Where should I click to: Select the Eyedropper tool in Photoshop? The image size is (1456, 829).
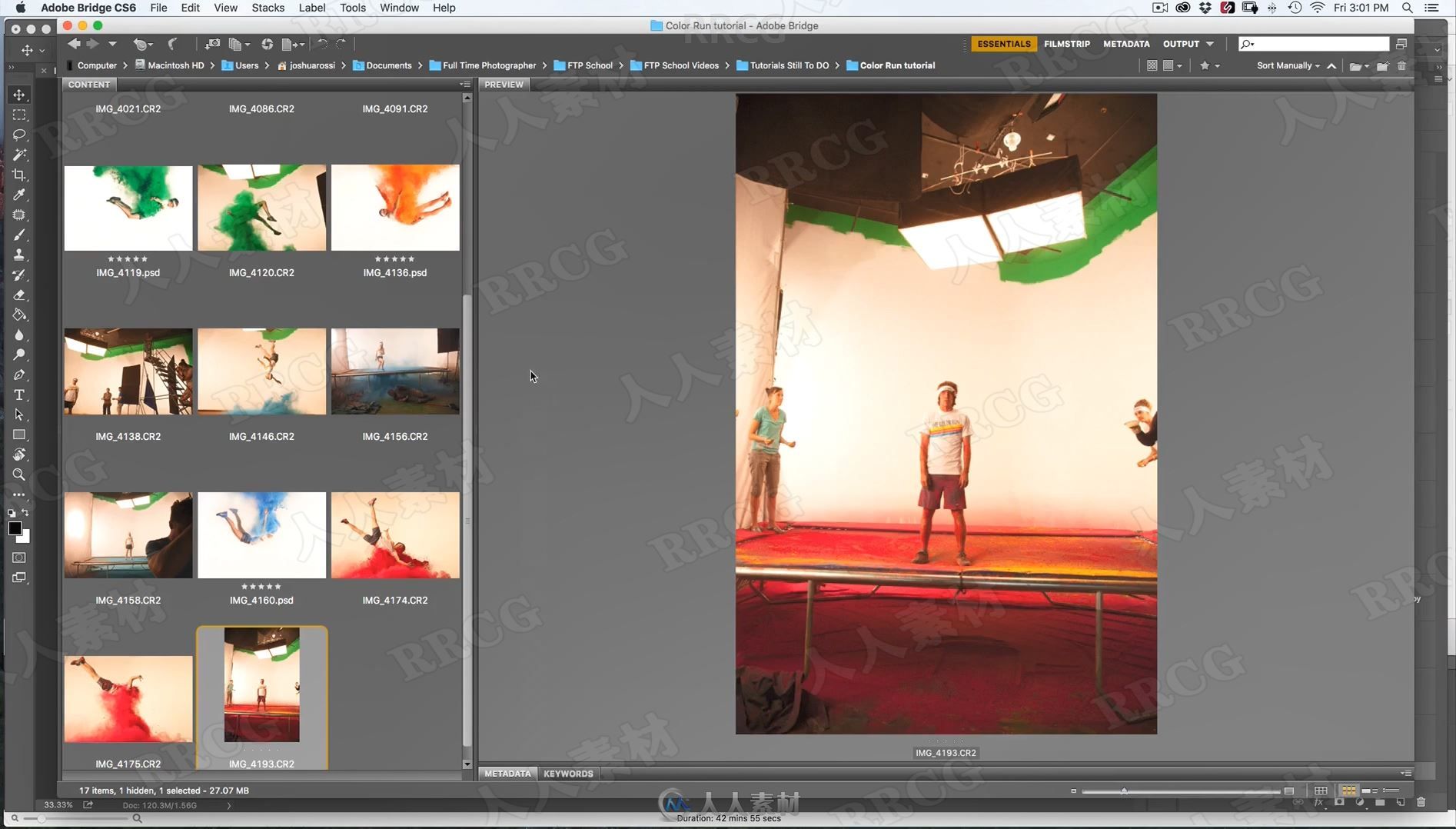(x=19, y=195)
